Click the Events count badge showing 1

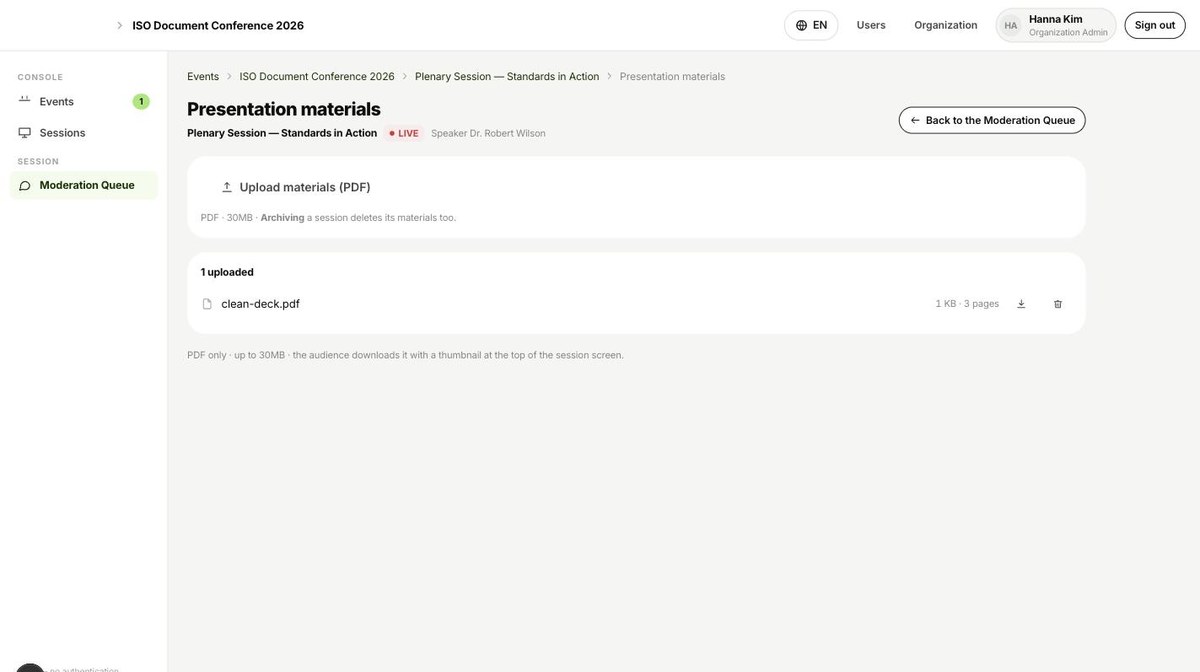point(141,101)
